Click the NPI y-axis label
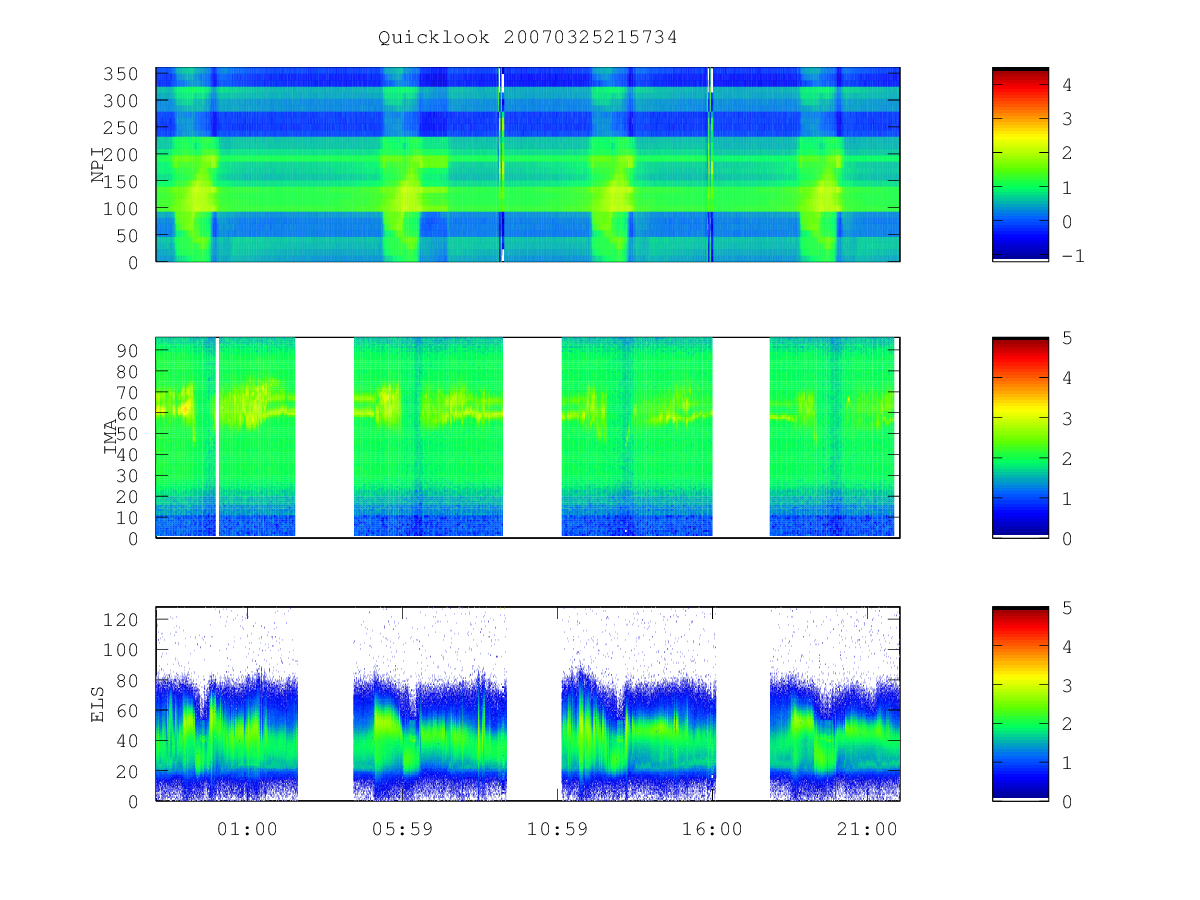The width and height of the screenshot is (1200, 900). [x=98, y=165]
